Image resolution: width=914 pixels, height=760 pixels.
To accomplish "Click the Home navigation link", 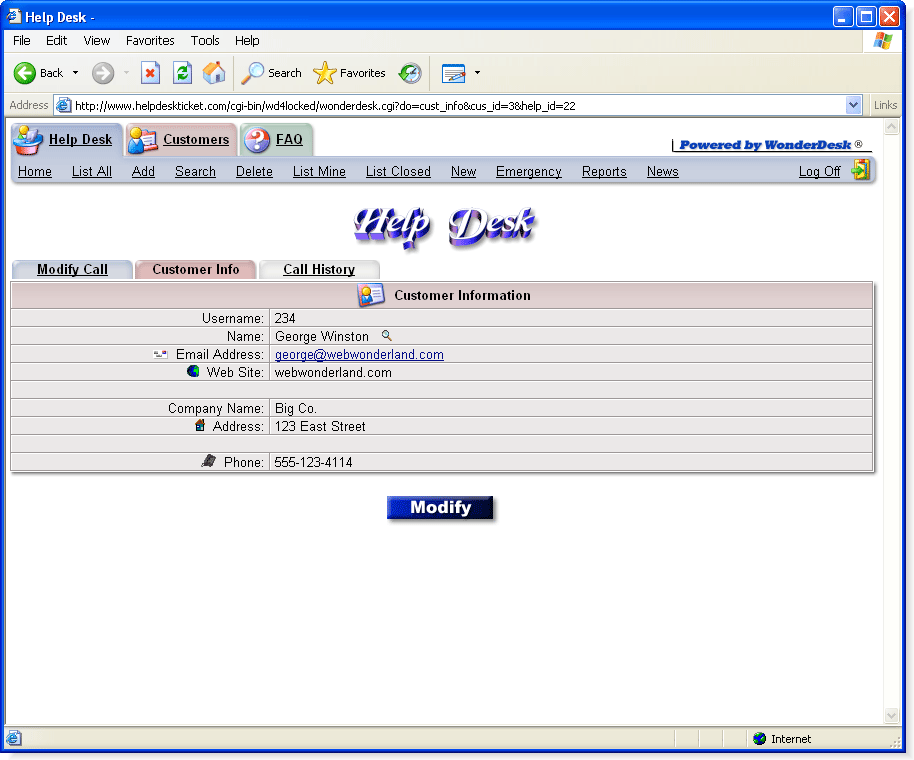I will pos(35,171).
